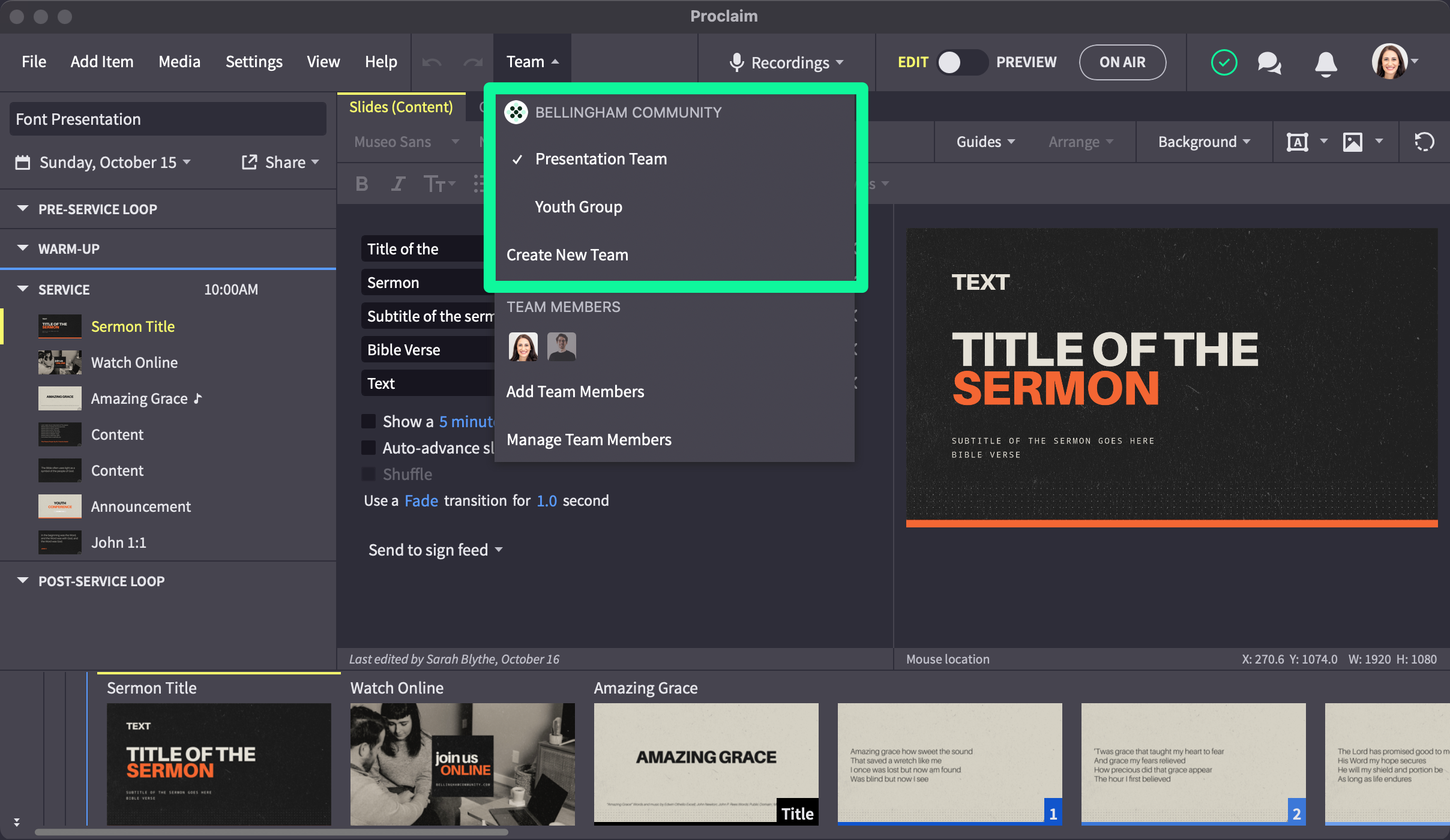Select the Watch Online slide thumbnail
Image resolution: width=1450 pixels, height=840 pixels.
point(462,764)
